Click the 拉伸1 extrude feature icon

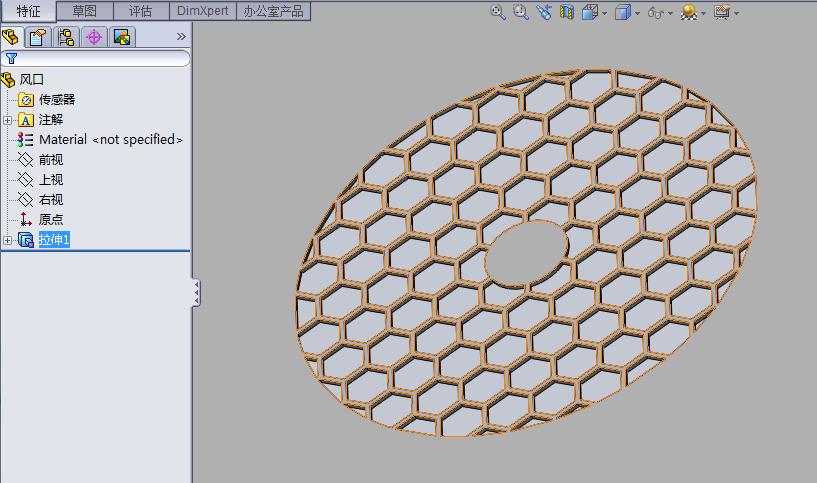point(26,240)
